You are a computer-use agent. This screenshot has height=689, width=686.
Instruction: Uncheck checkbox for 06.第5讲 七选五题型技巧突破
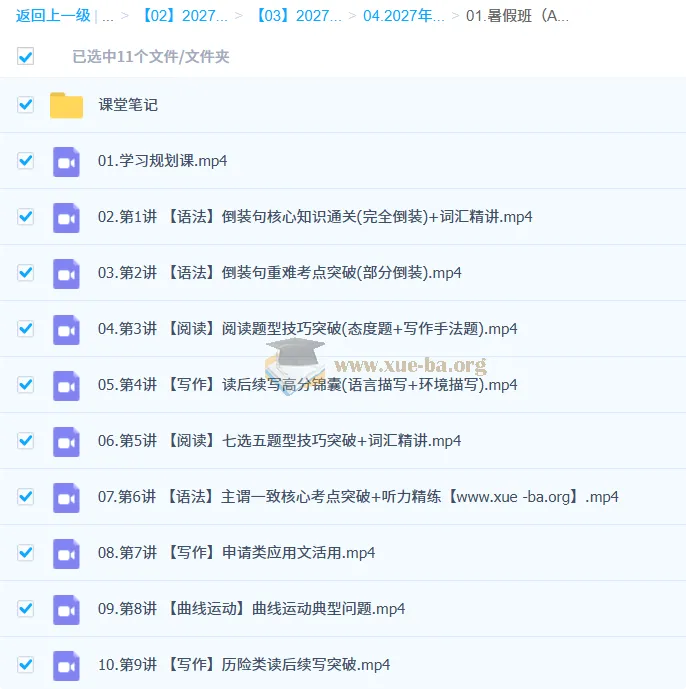[25, 440]
